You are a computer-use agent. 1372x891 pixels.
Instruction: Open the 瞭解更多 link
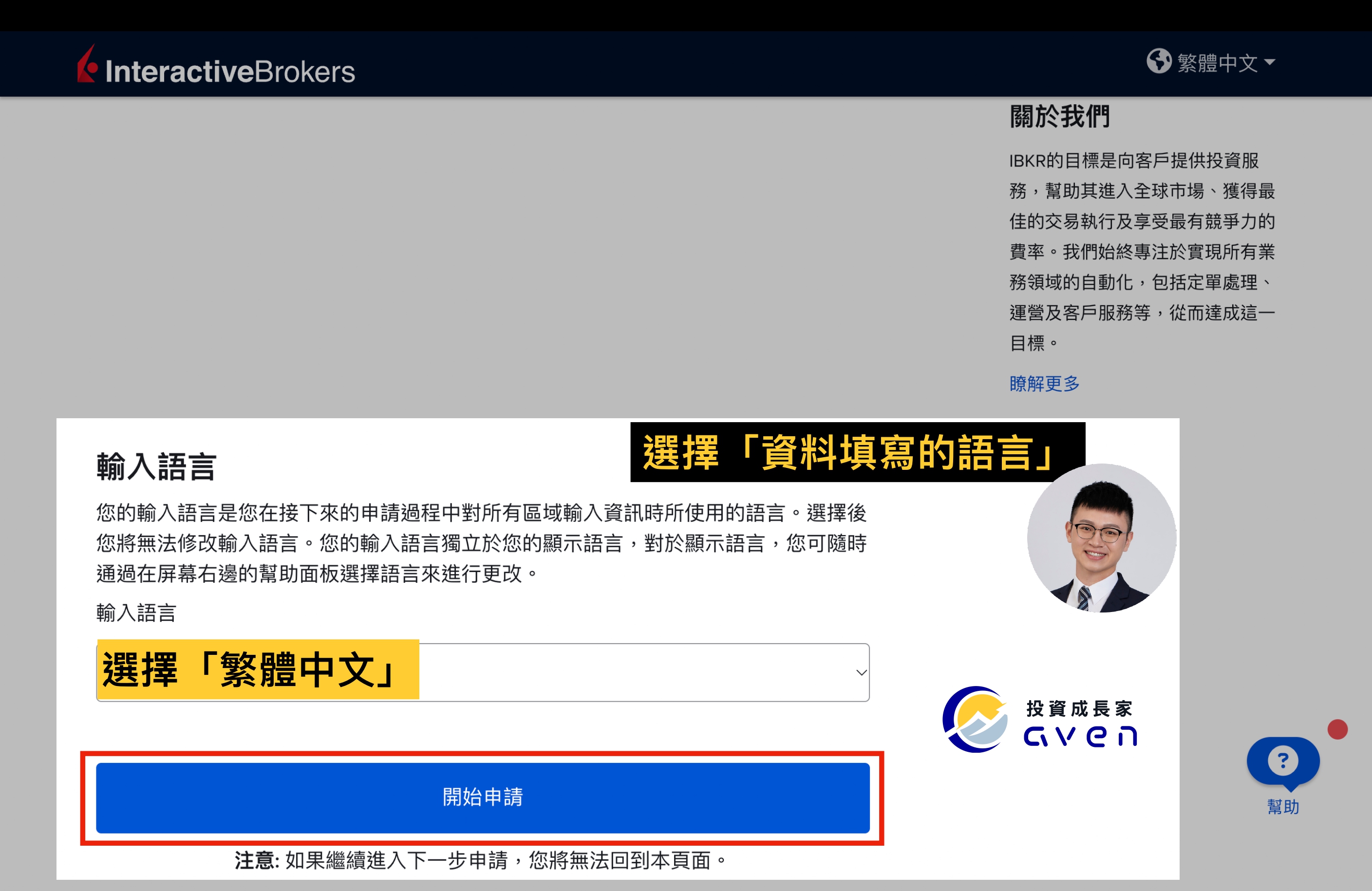pyautogui.click(x=1044, y=383)
